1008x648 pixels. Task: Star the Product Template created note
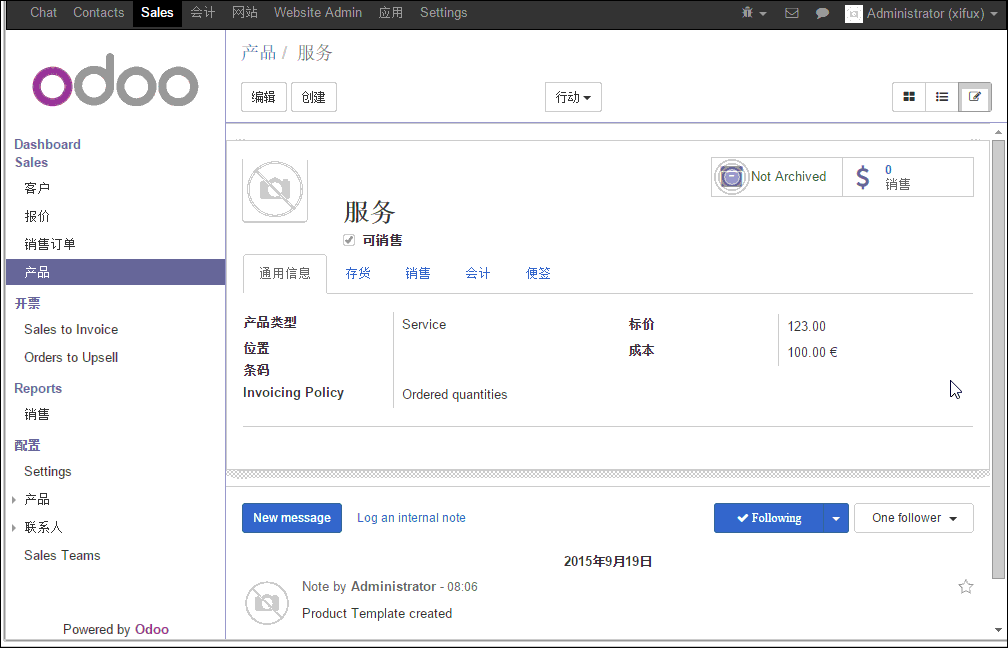coord(965,587)
